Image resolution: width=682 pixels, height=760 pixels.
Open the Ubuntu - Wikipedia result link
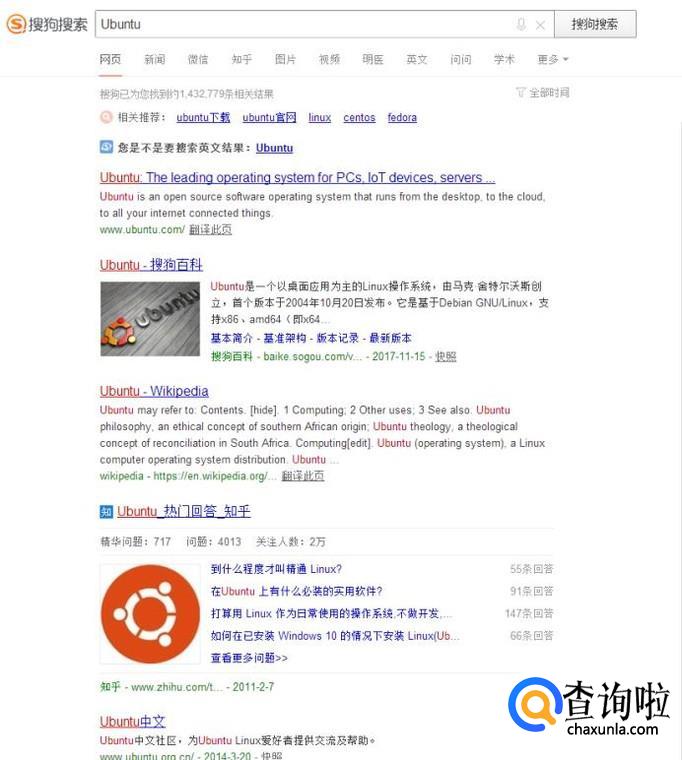pos(154,391)
